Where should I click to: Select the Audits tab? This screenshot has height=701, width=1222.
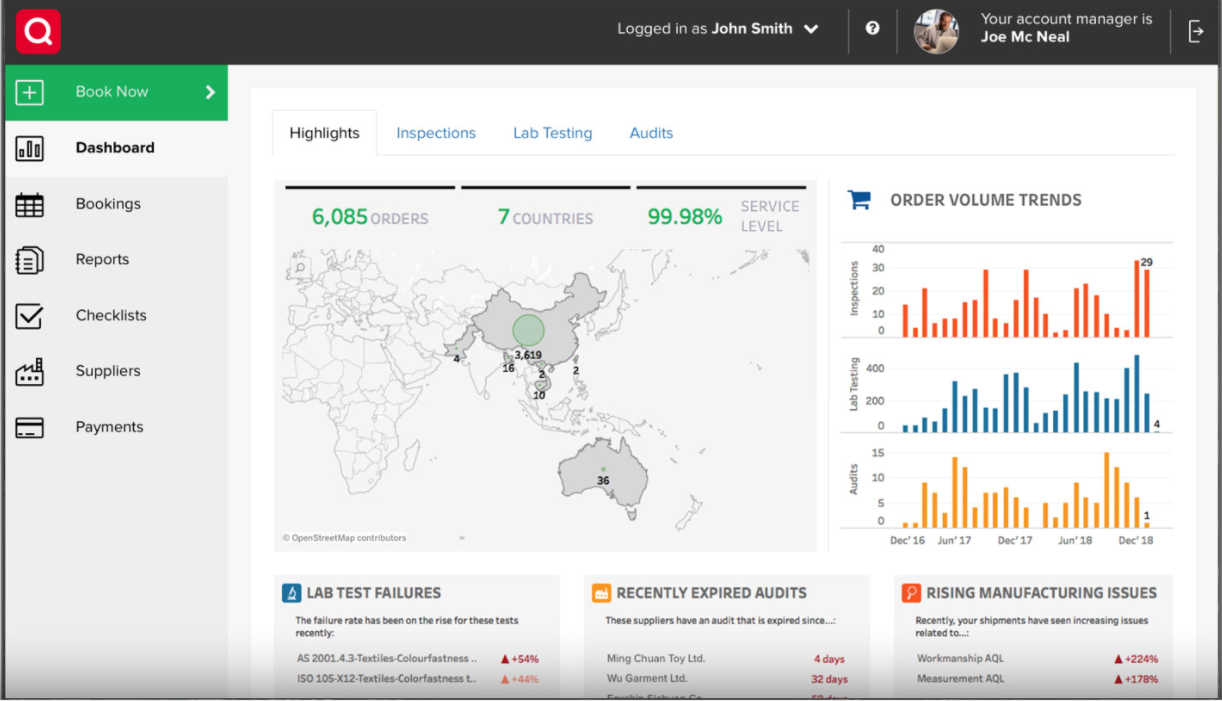point(651,133)
